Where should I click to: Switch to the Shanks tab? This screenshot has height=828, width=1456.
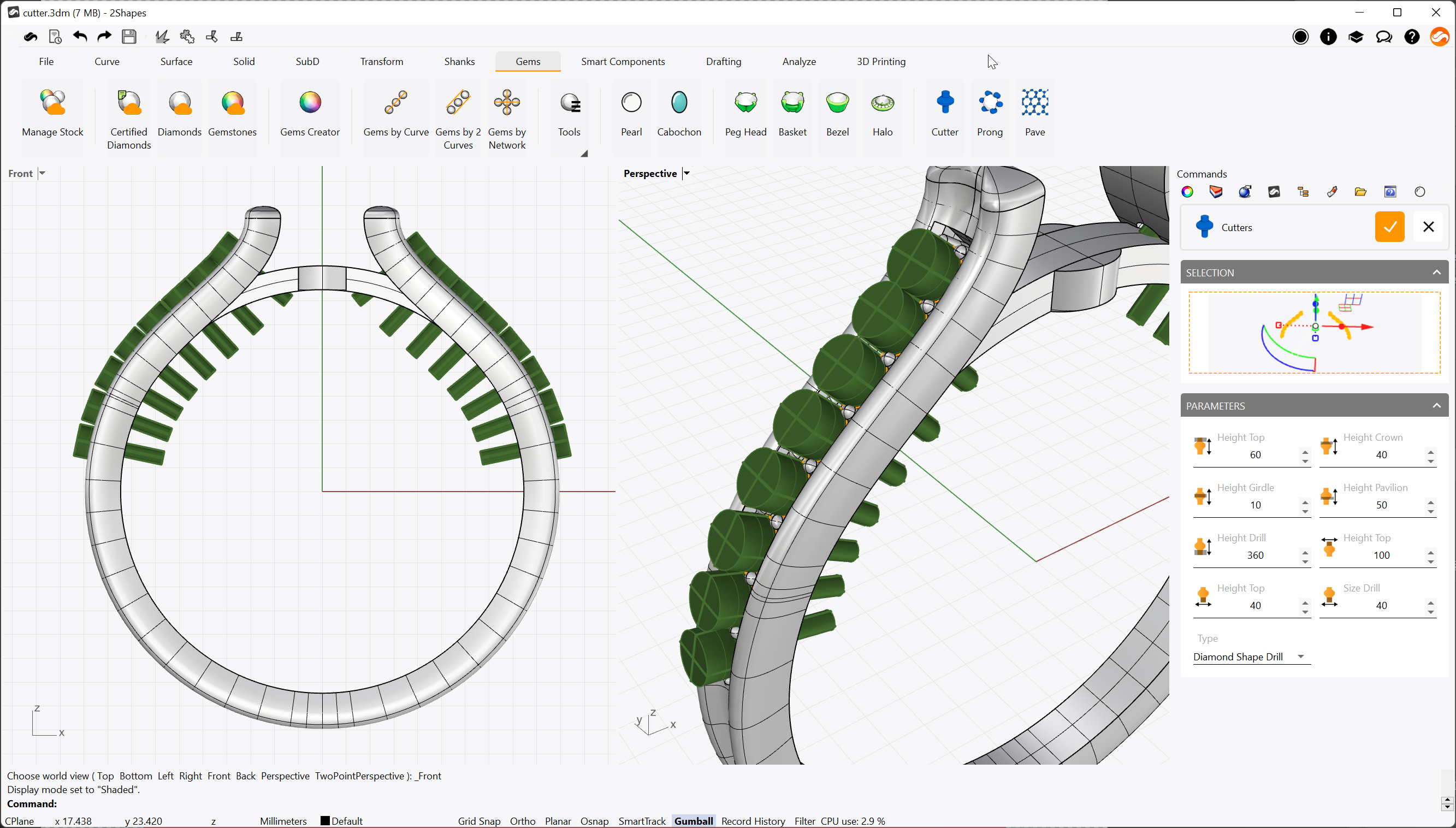tap(459, 61)
